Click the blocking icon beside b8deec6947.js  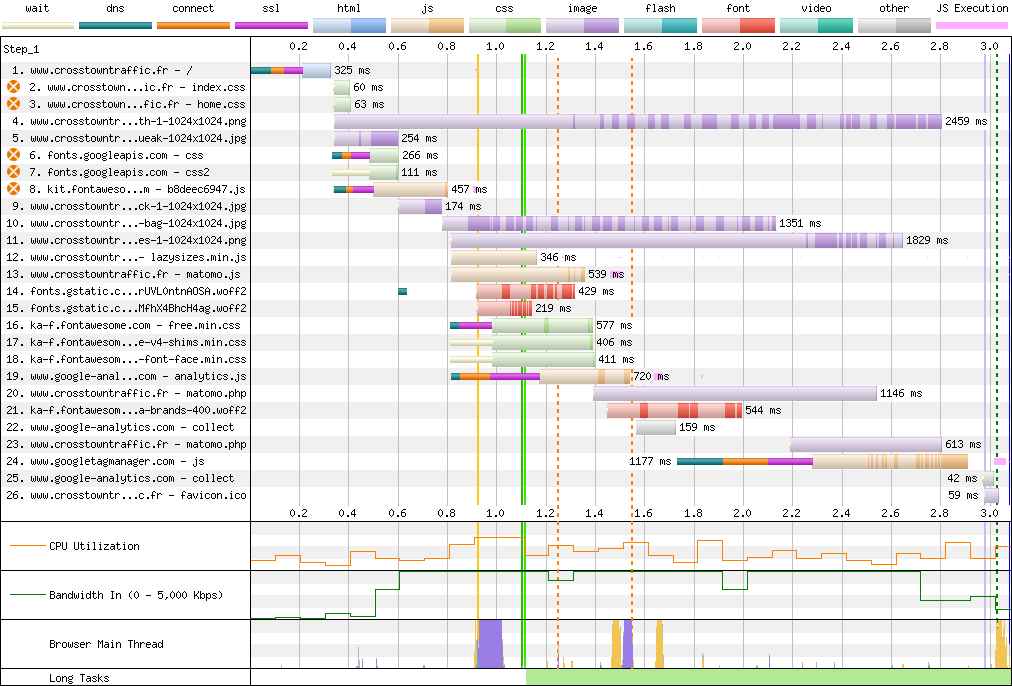[x=13, y=189]
